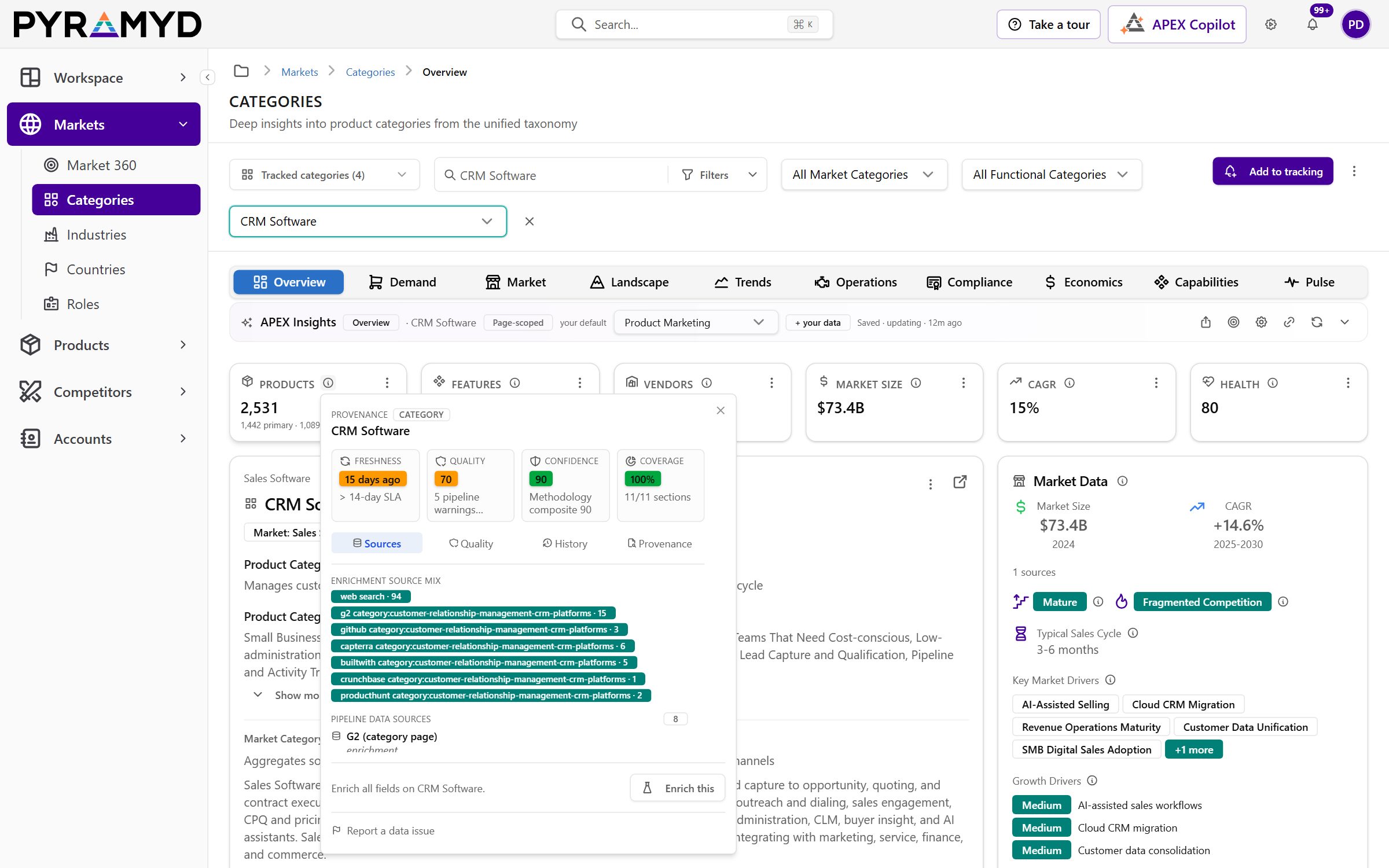The width and height of the screenshot is (1389, 868).
Task: Open Market Size card options menu
Action: coord(964,383)
